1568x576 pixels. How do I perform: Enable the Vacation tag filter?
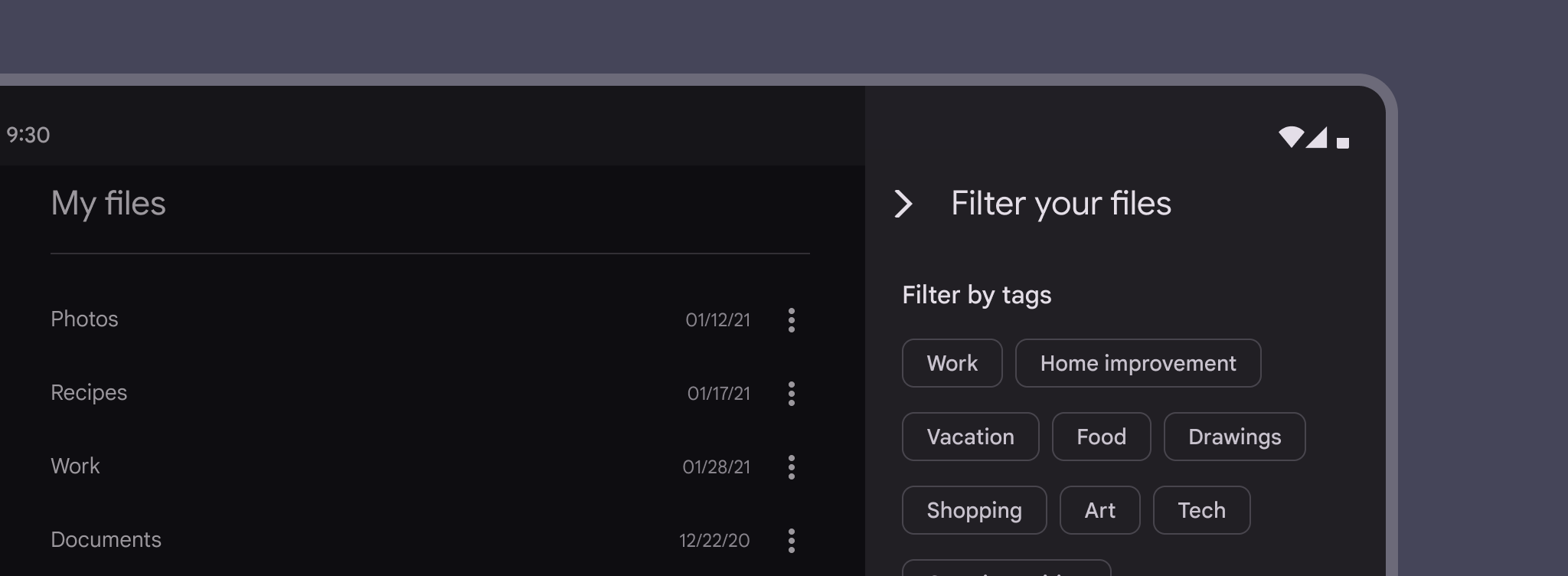[x=970, y=437]
